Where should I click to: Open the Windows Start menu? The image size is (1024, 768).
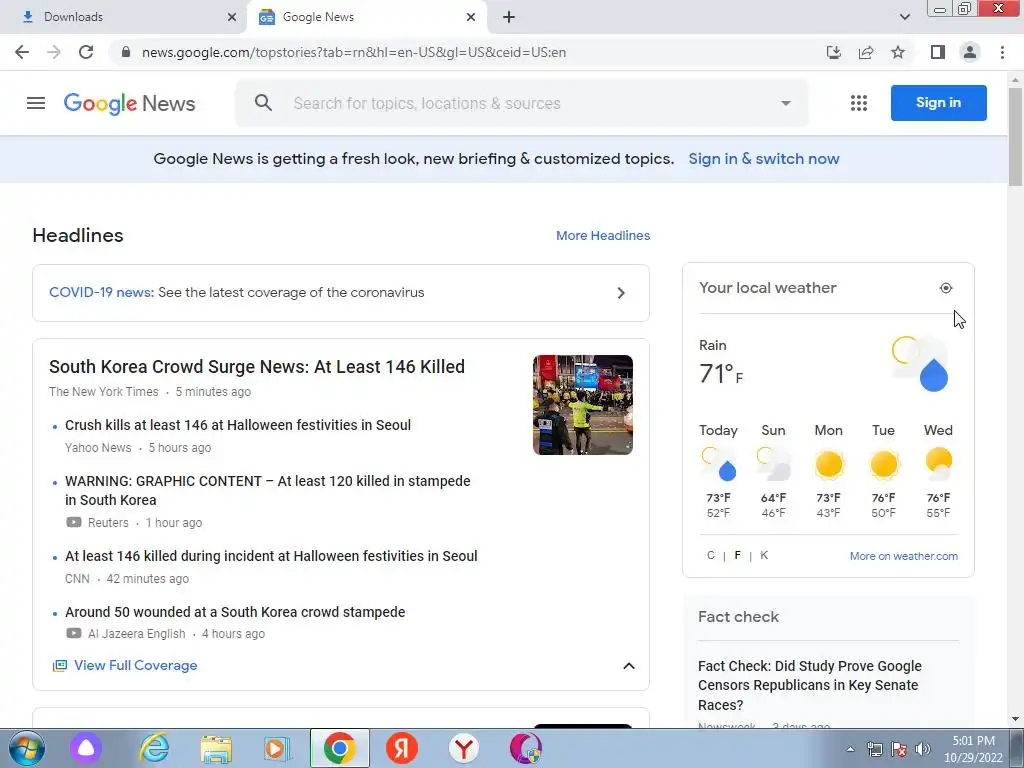point(27,748)
